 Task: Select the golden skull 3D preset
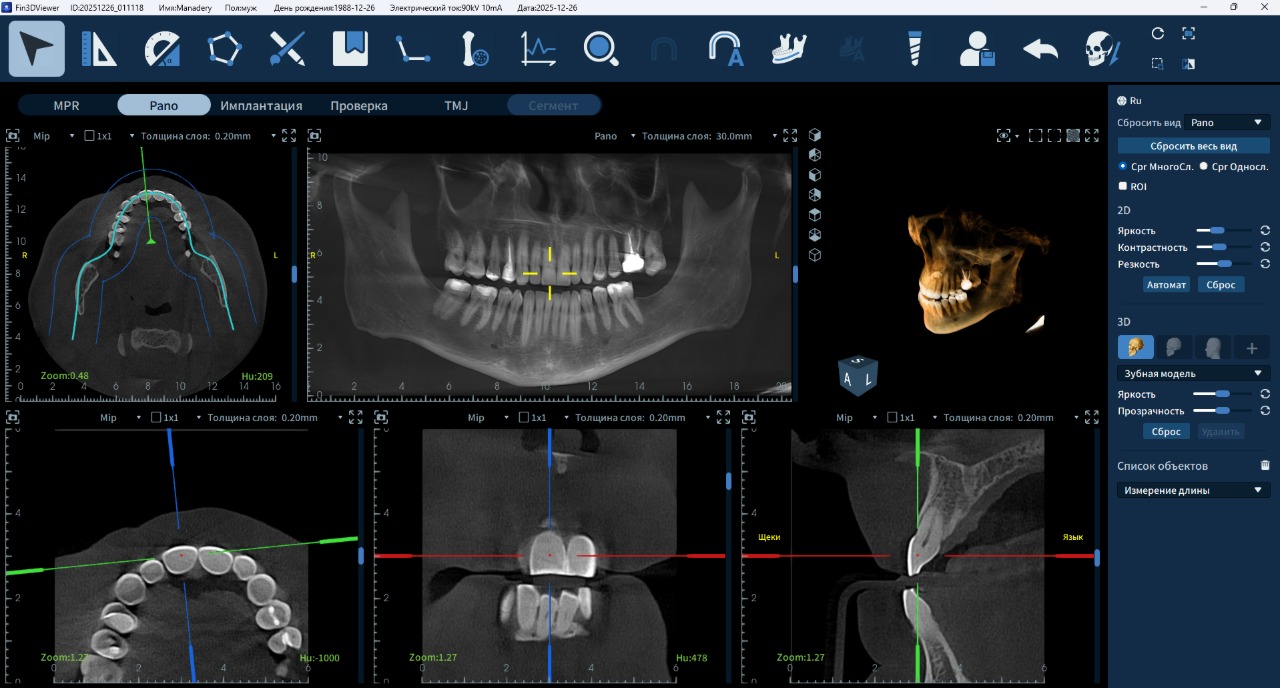1135,348
